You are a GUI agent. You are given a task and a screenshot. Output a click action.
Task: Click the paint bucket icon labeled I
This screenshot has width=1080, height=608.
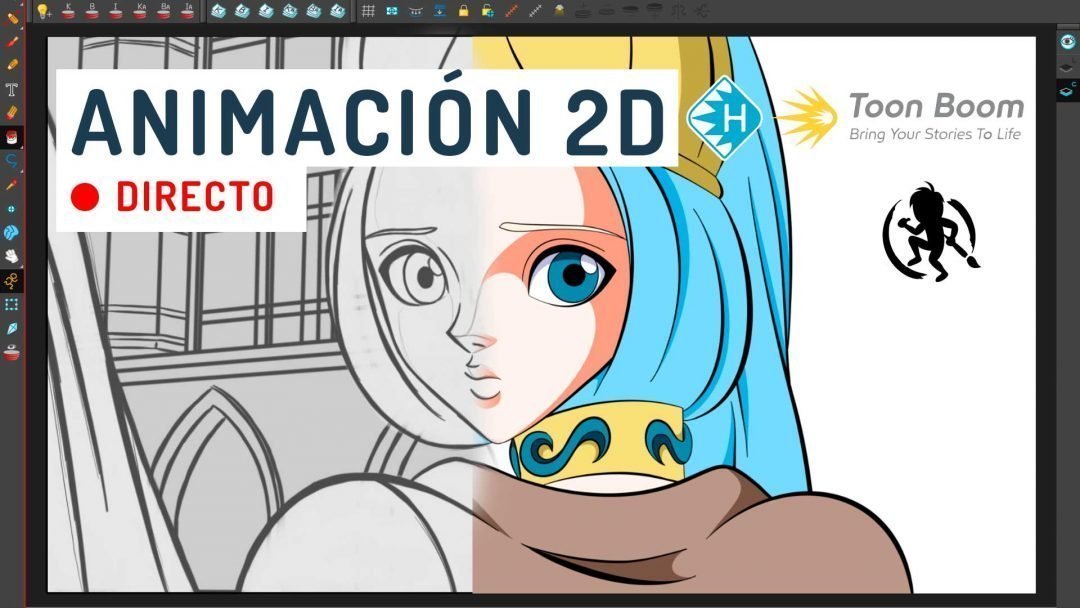116,11
